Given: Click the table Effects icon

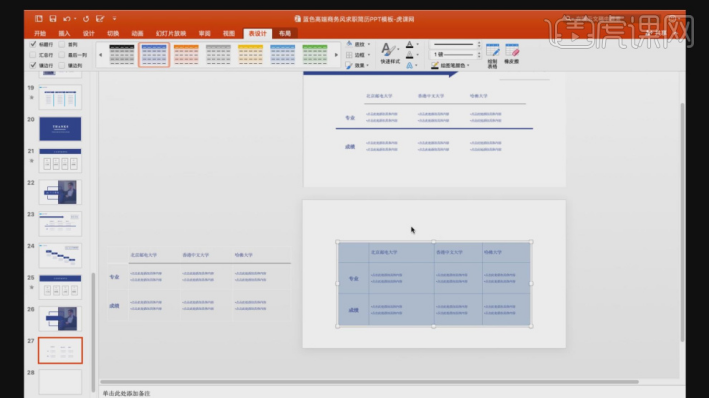Looking at the screenshot, I should coord(349,66).
